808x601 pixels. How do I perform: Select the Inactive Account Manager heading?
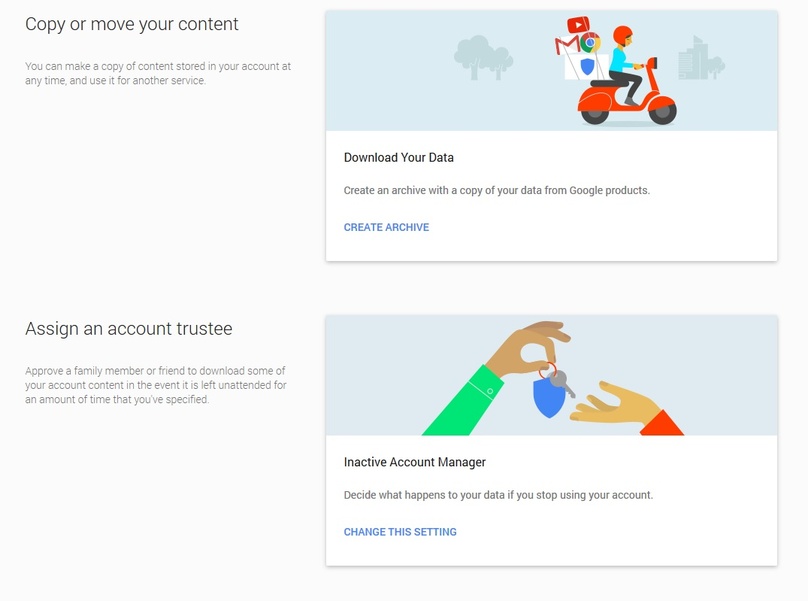pyautogui.click(x=415, y=462)
